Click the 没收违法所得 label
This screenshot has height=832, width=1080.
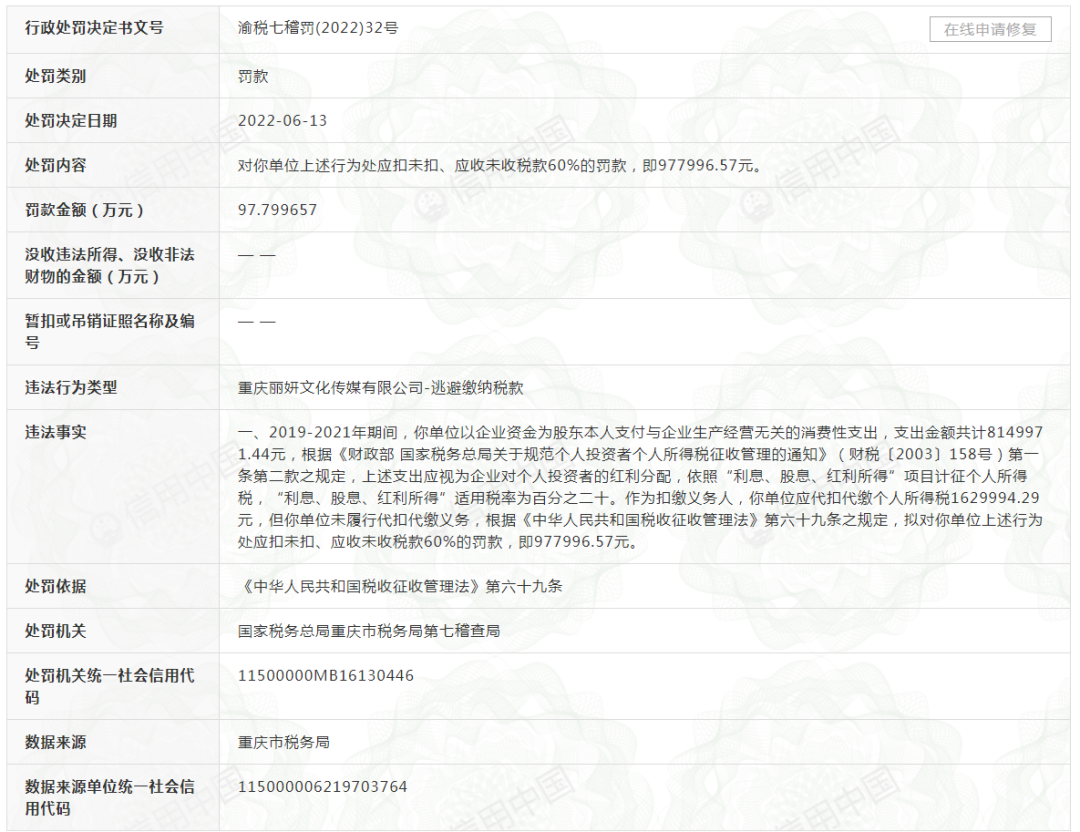pos(110,265)
